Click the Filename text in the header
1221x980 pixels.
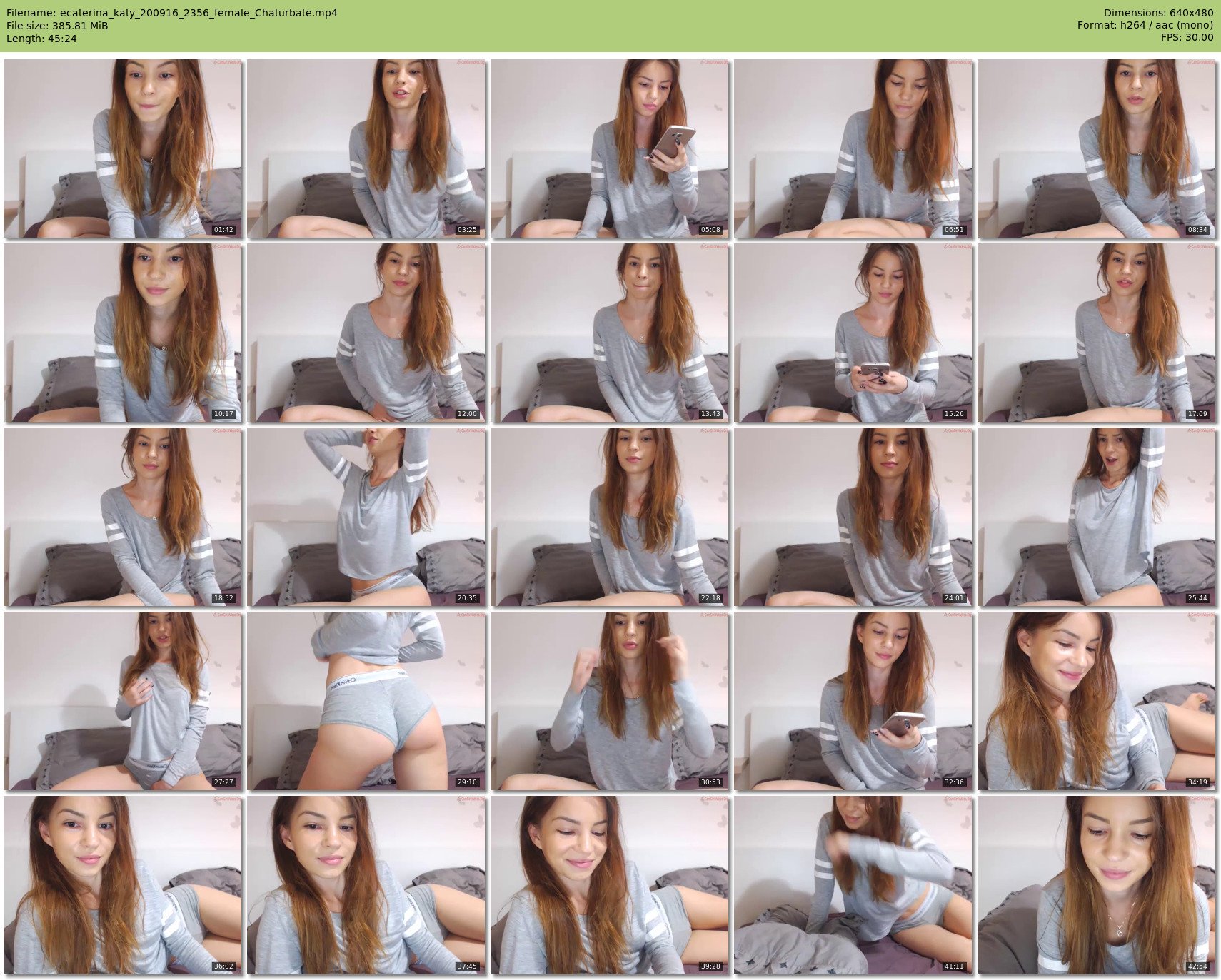point(171,13)
